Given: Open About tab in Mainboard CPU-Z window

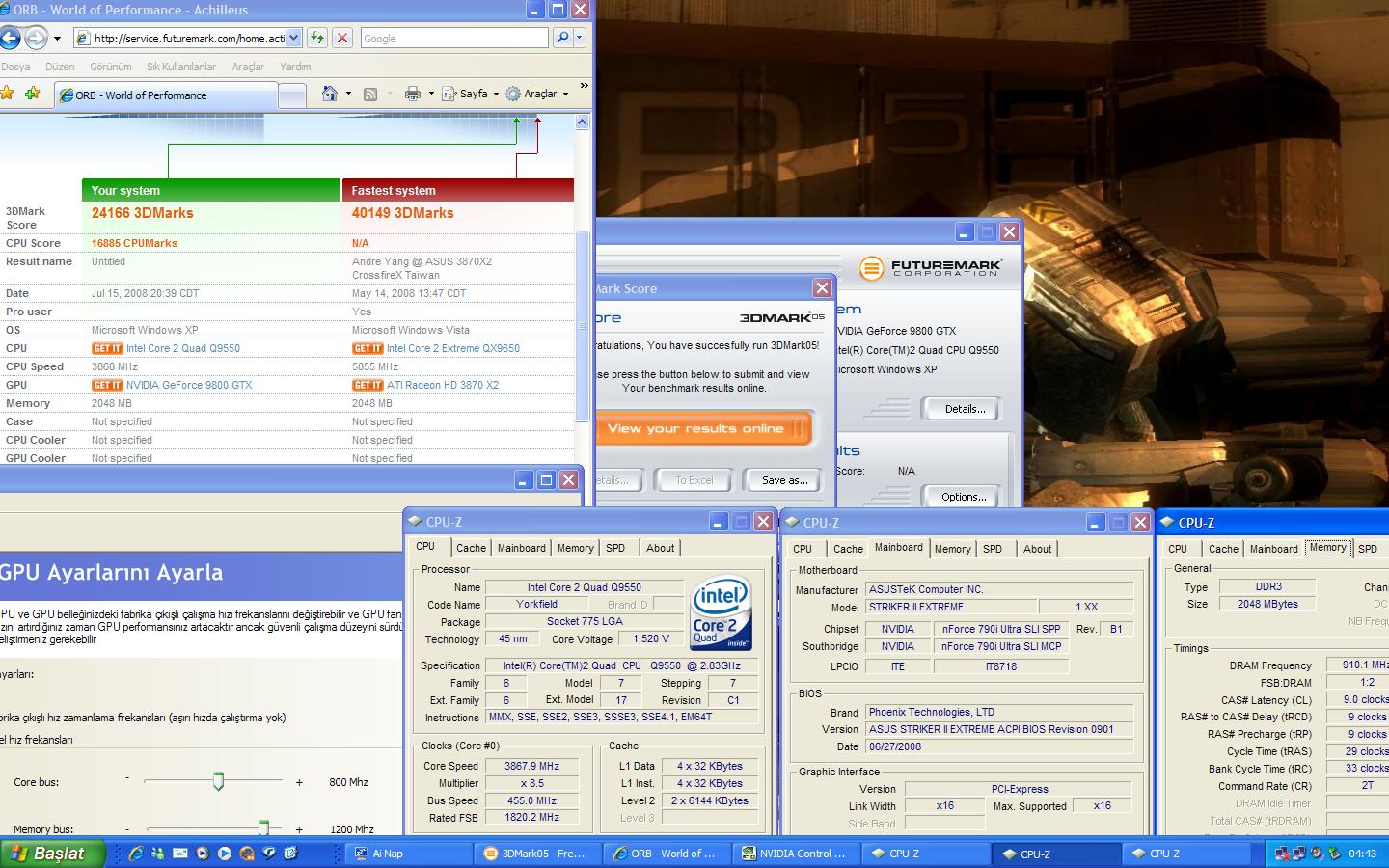Looking at the screenshot, I should [x=1037, y=549].
